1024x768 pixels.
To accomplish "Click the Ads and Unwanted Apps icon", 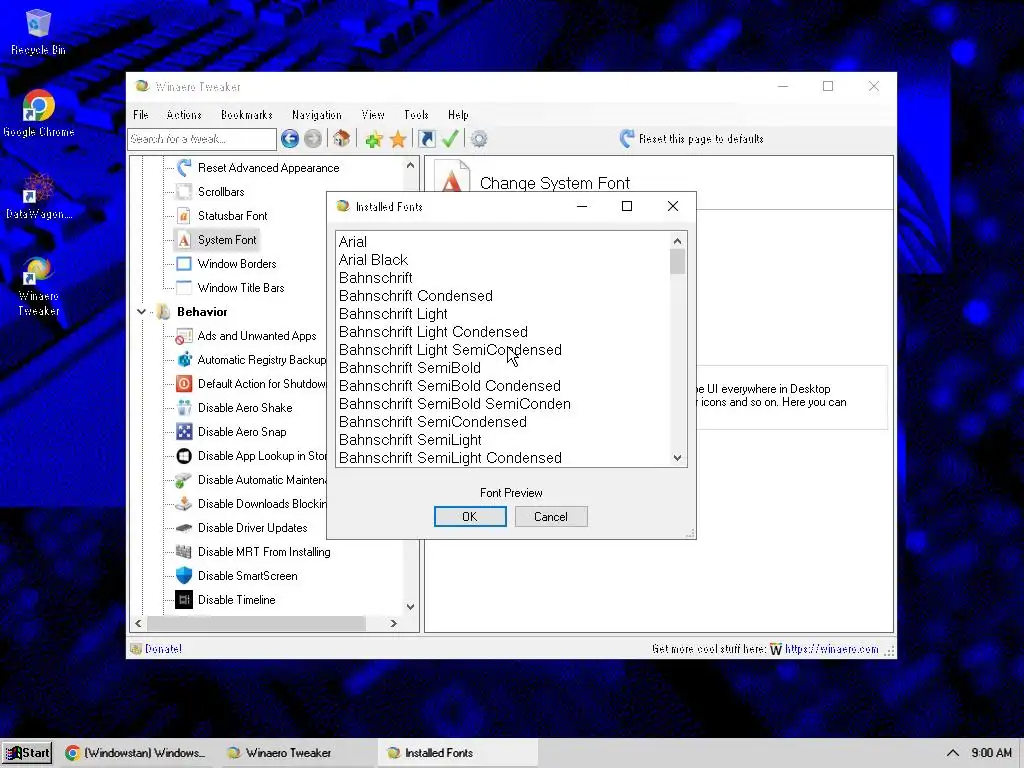I will [x=184, y=336].
